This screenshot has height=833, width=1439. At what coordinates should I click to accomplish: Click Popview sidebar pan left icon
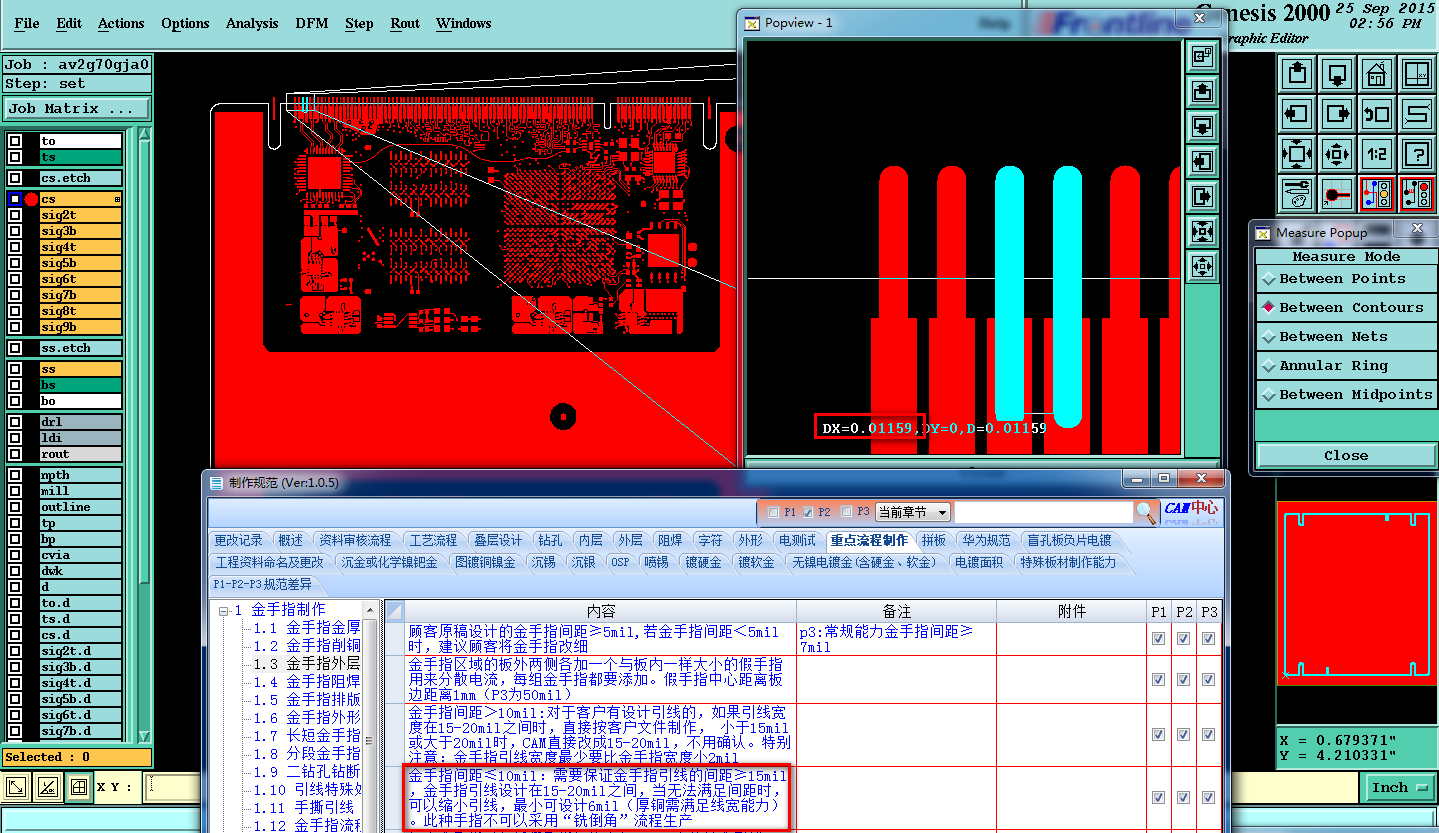[x=1202, y=161]
